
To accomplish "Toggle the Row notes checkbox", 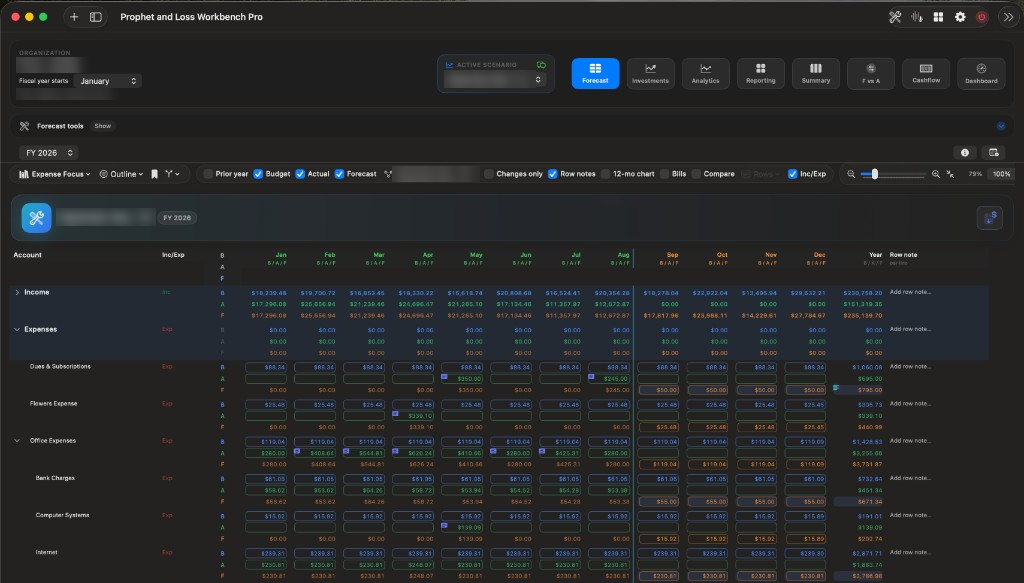I will click(x=552, y=174).
